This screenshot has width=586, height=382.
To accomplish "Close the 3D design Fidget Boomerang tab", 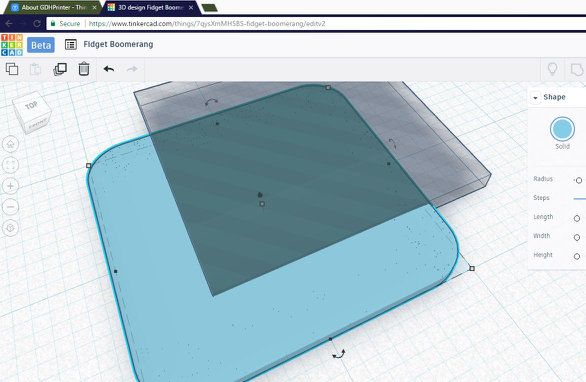I will point(191,7).
